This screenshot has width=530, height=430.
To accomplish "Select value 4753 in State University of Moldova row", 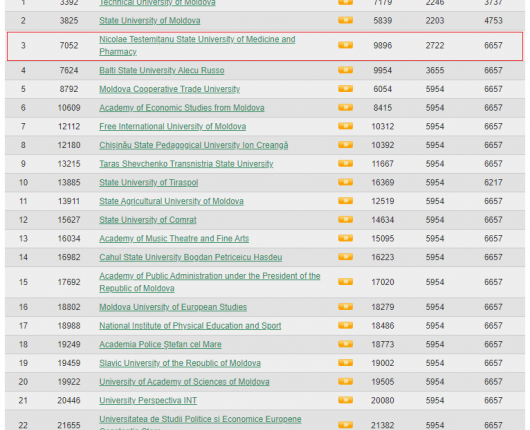I will pyautogui.click(x=493, y=21).
